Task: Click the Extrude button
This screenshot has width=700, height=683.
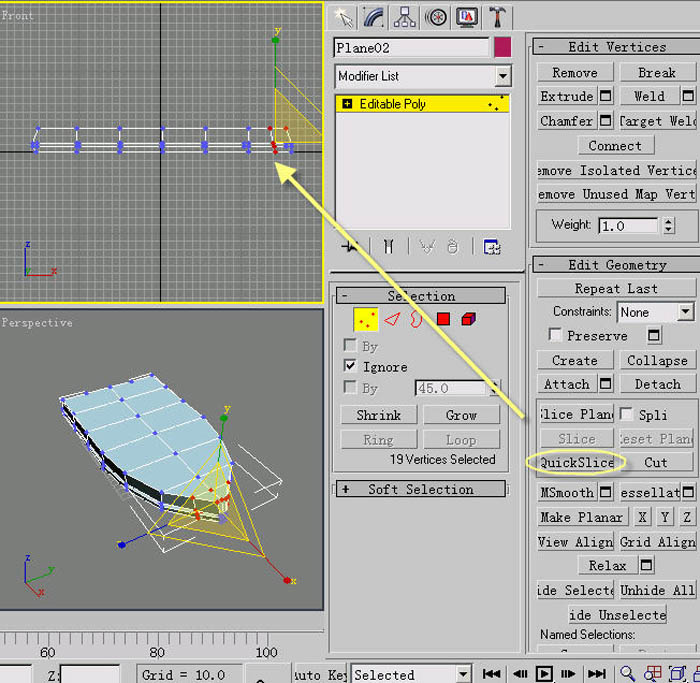Action: 567,96
